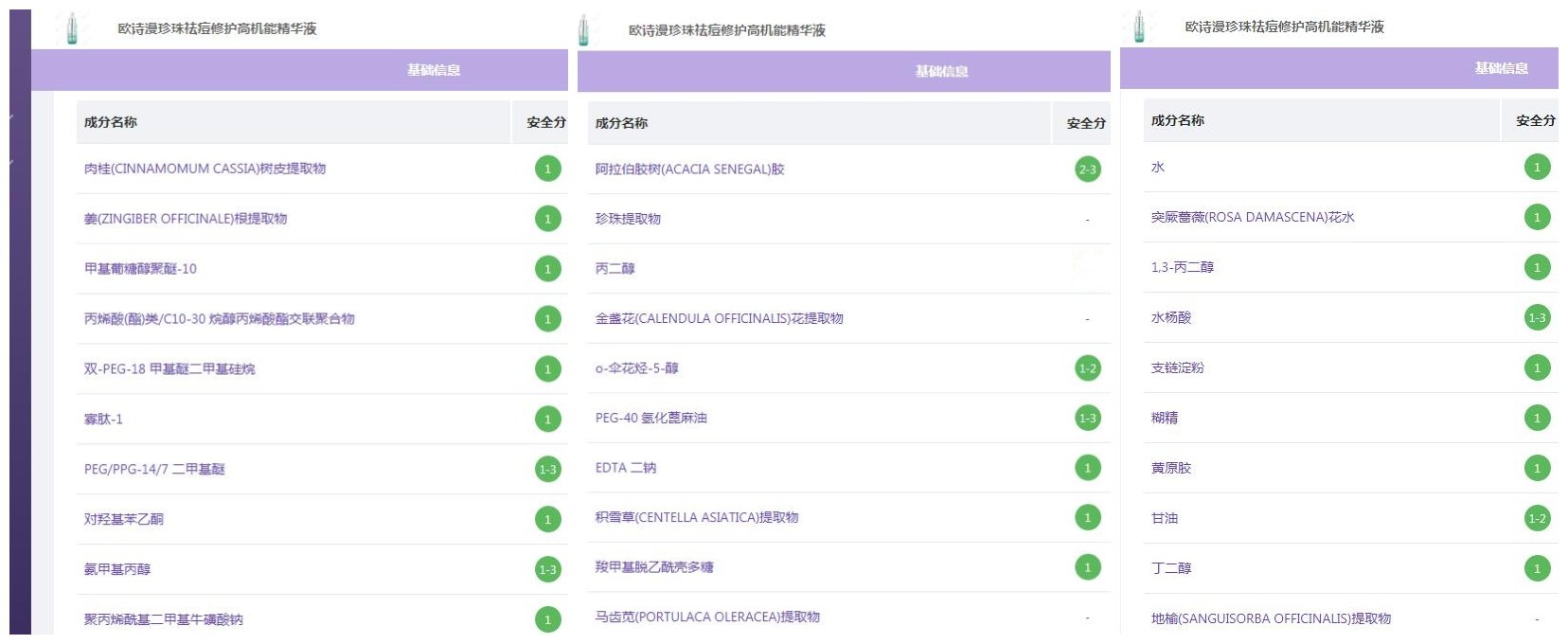Open the 珍珠提取物 ingredient link
The image size is (1568, 644).
pos(628,219)
